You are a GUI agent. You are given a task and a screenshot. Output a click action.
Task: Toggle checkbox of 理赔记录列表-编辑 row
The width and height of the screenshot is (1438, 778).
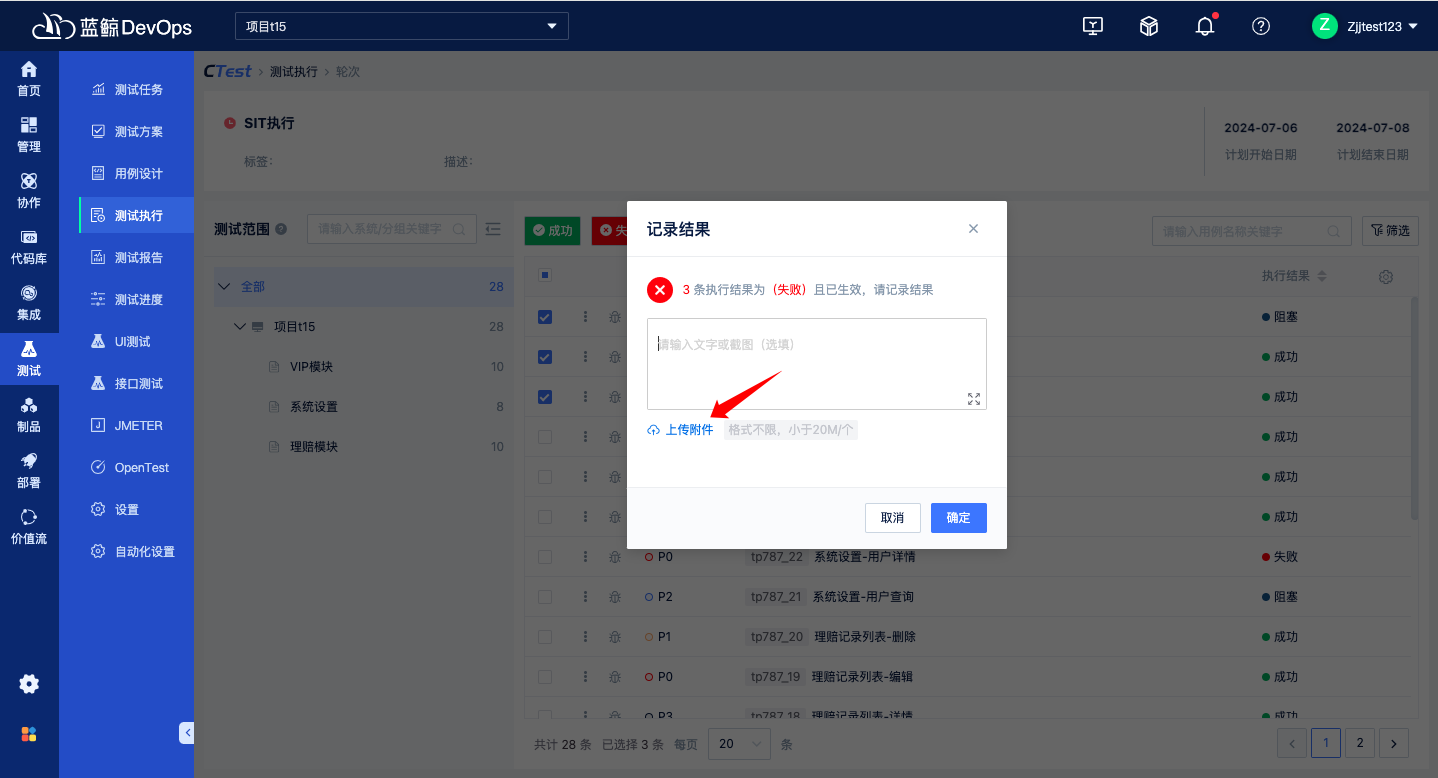pyautogui.click(x=545, y=677)
